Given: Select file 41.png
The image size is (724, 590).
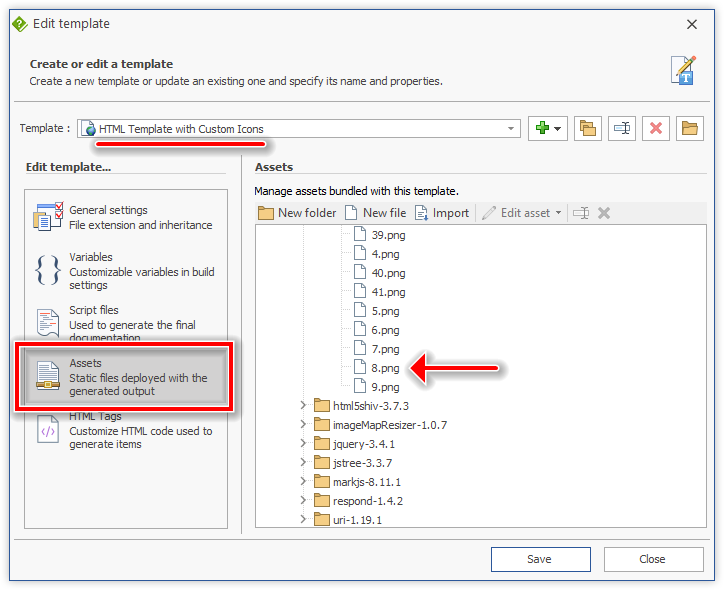Looking at the screenshot, I should (388, 292).
